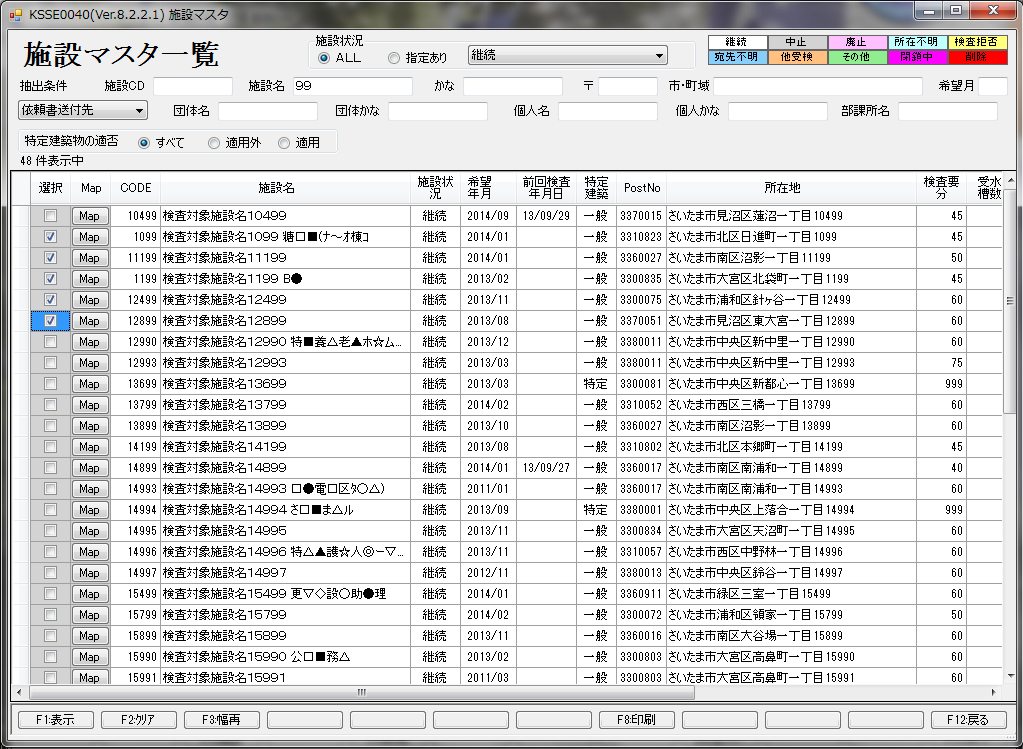The image size is (1023, 749).
Task: Click the F8:印刷 button
Action: 637,720
